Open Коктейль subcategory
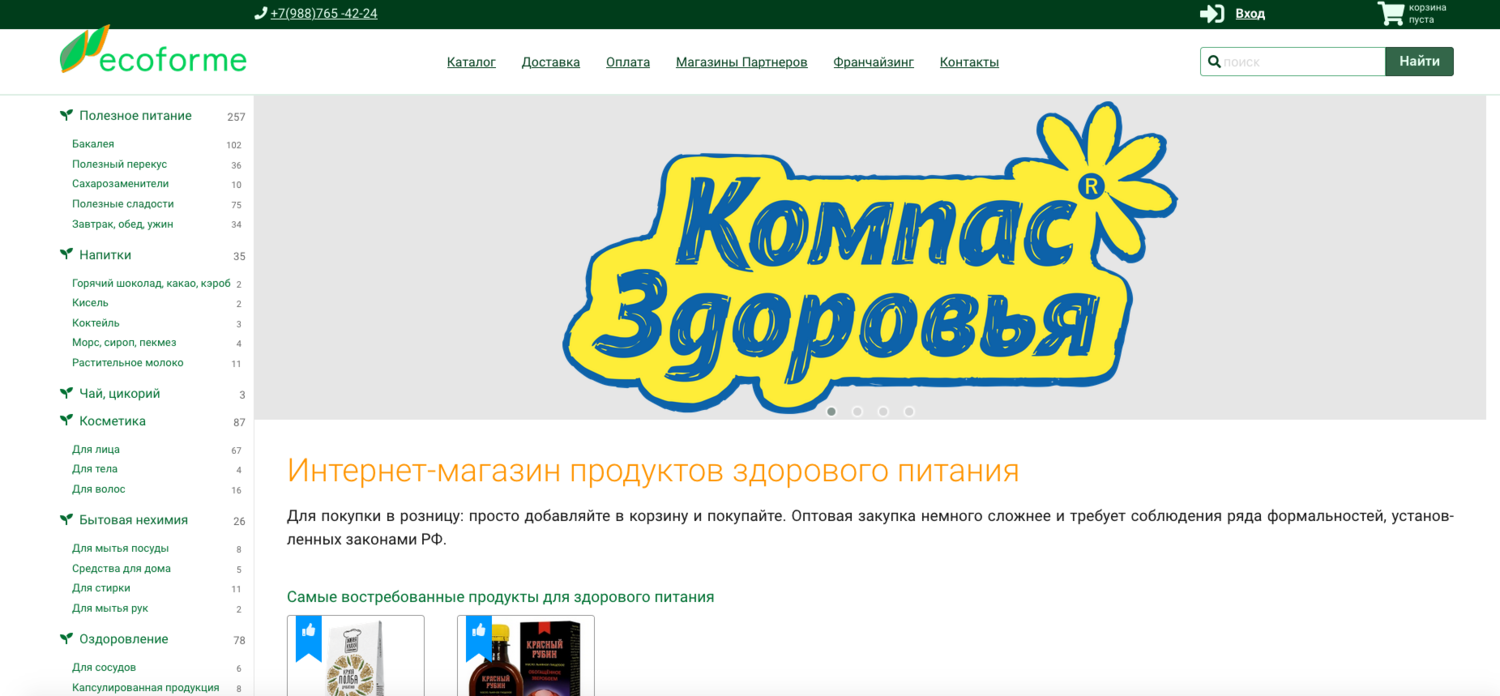Viewport: 1500px width, 696px height. 95,323
